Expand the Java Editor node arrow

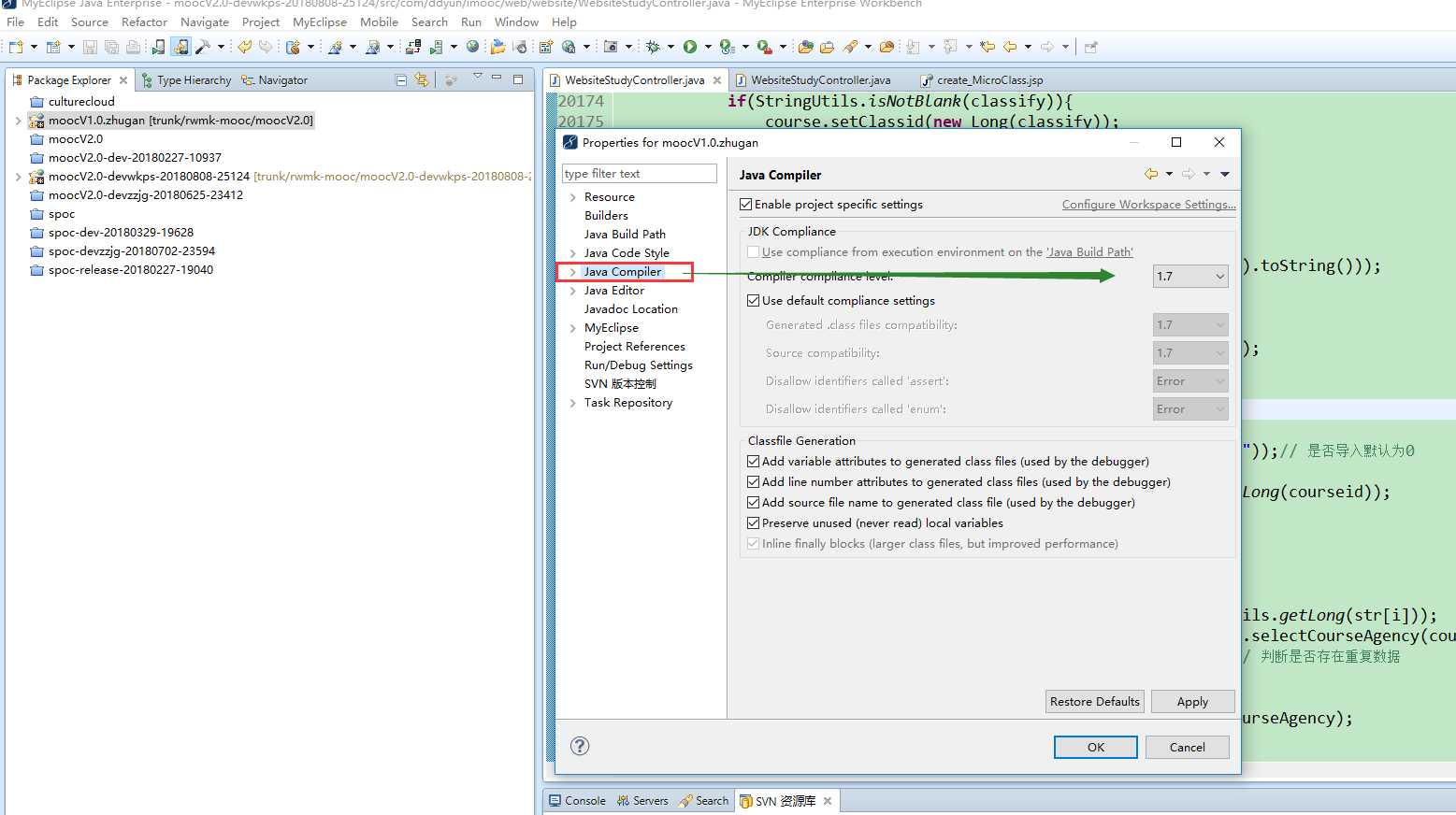pyautogui.click(x=572, y=291)
